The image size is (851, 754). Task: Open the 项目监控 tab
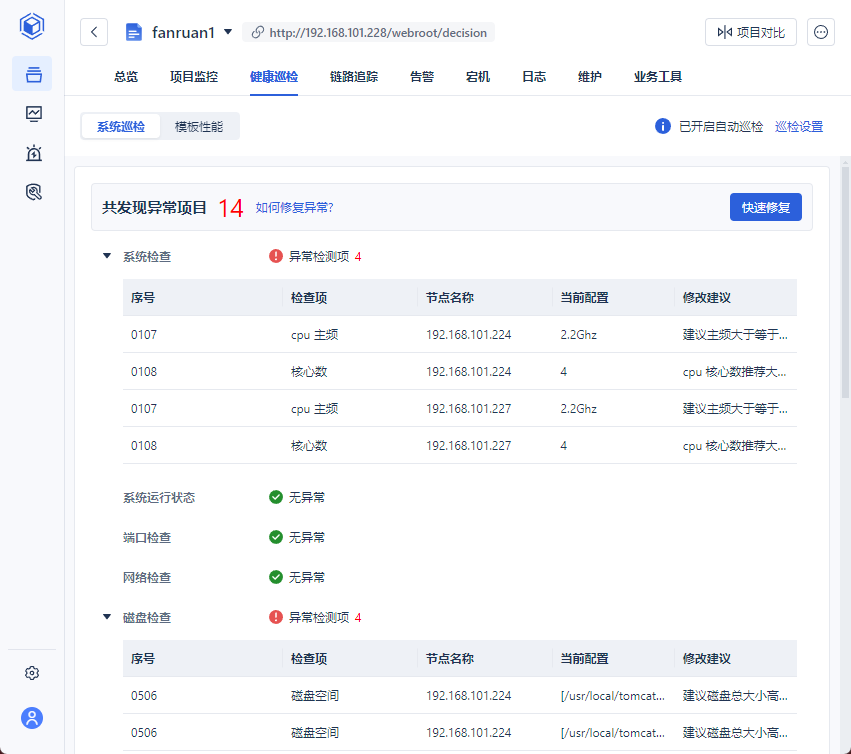click(194, 76)
